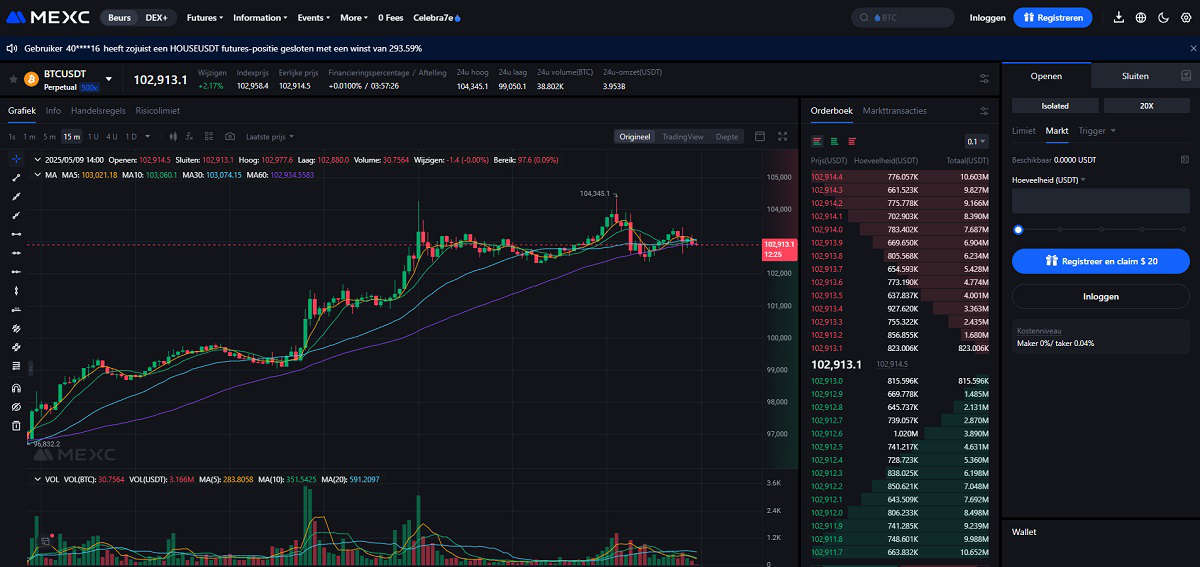Click the magnet snap tool in chart sidebar
Screen dimensions: 1200x567
pos(16,388)
